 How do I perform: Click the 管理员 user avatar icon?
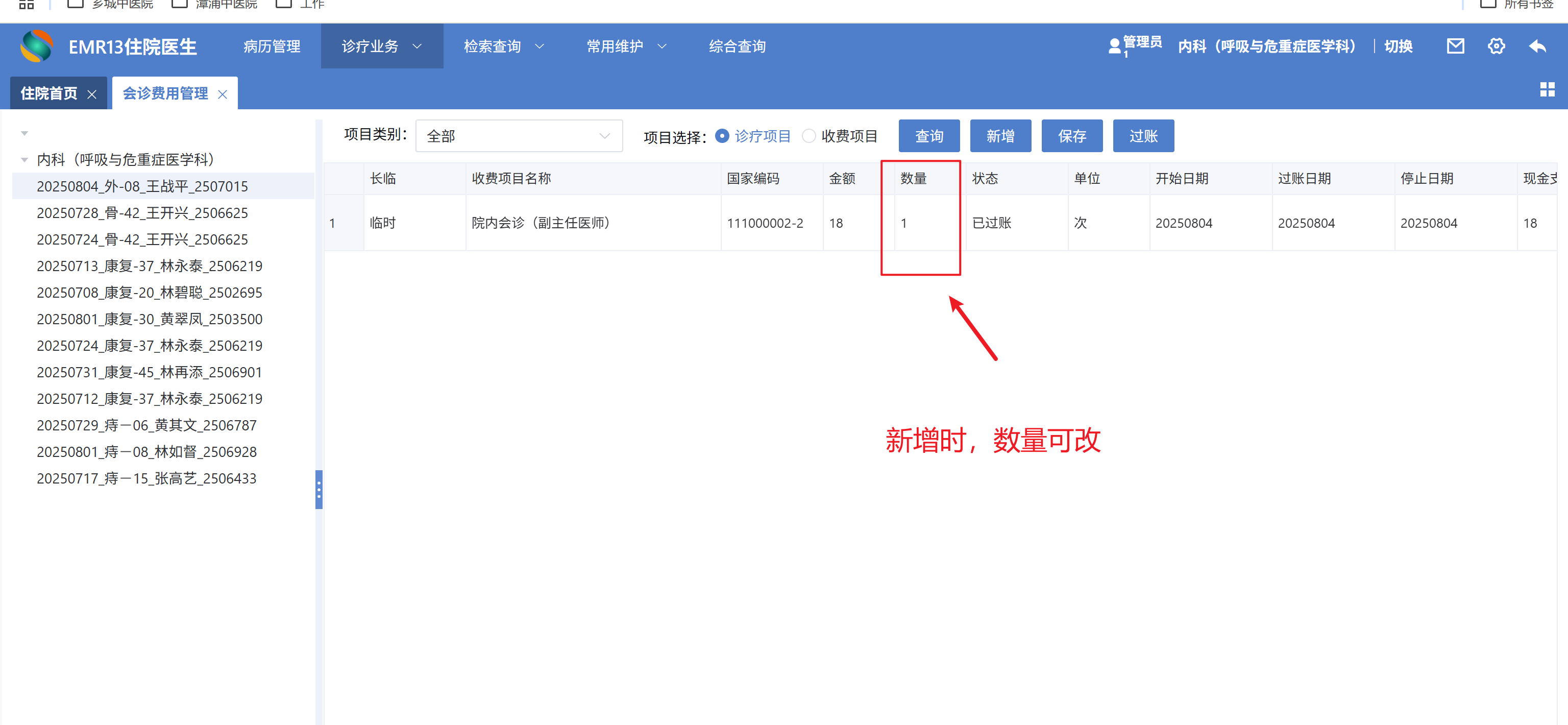[1114, 46]
